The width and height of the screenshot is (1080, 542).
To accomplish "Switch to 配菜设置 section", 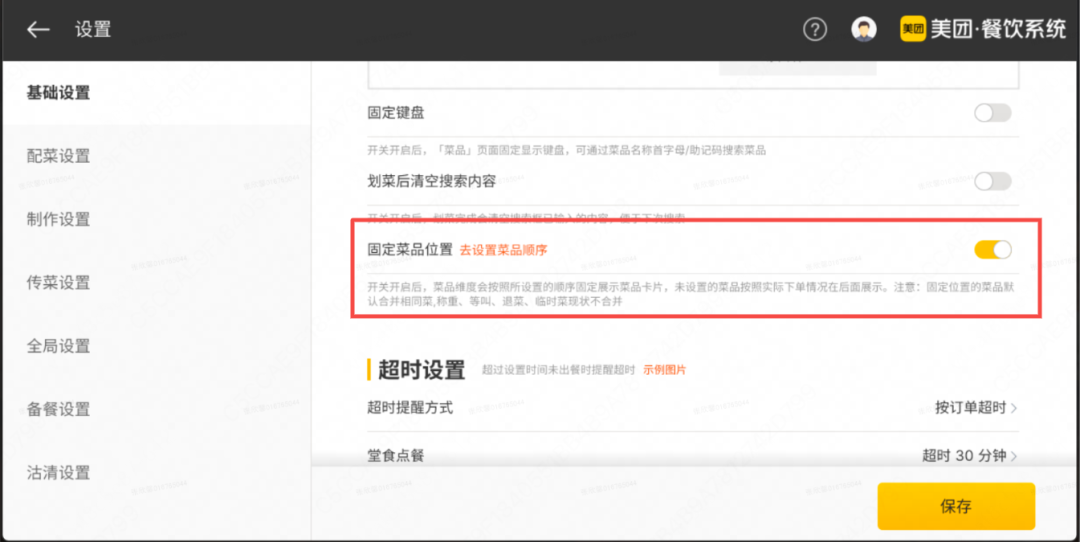I will click(58, 156).
